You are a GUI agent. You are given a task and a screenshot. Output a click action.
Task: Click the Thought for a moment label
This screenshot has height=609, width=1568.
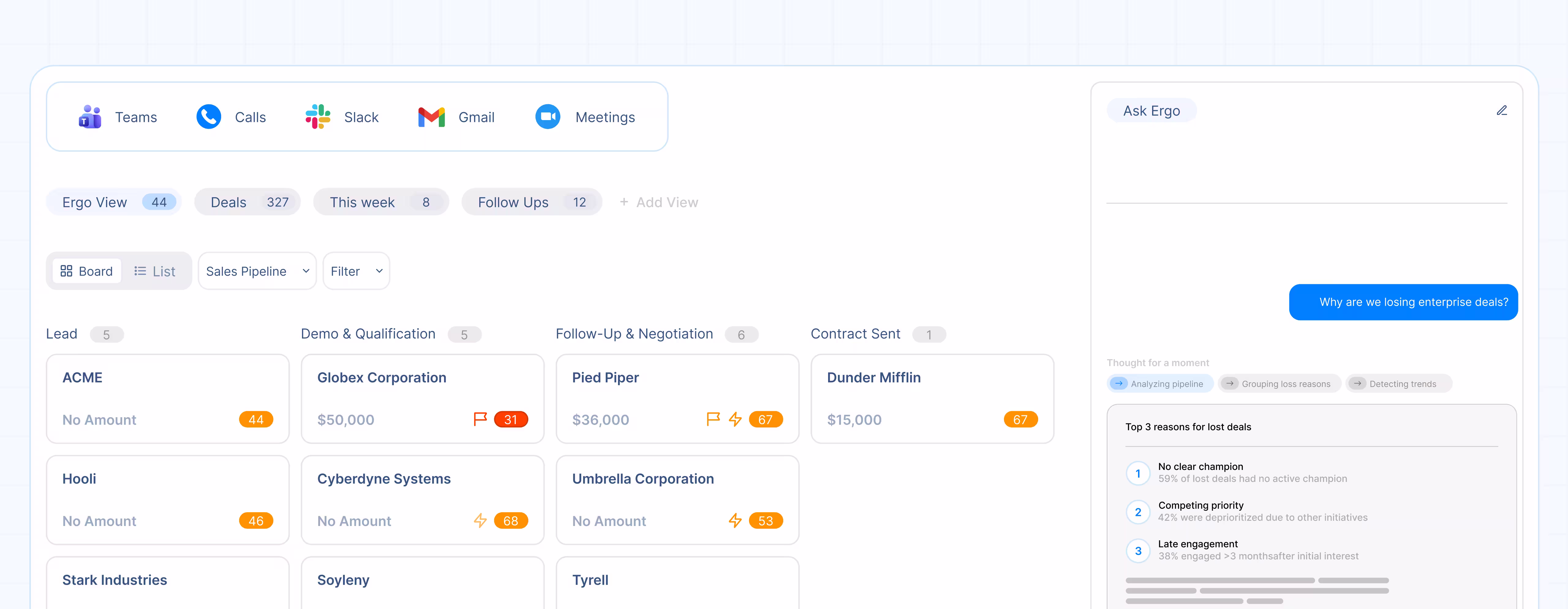pos(1158,363)
